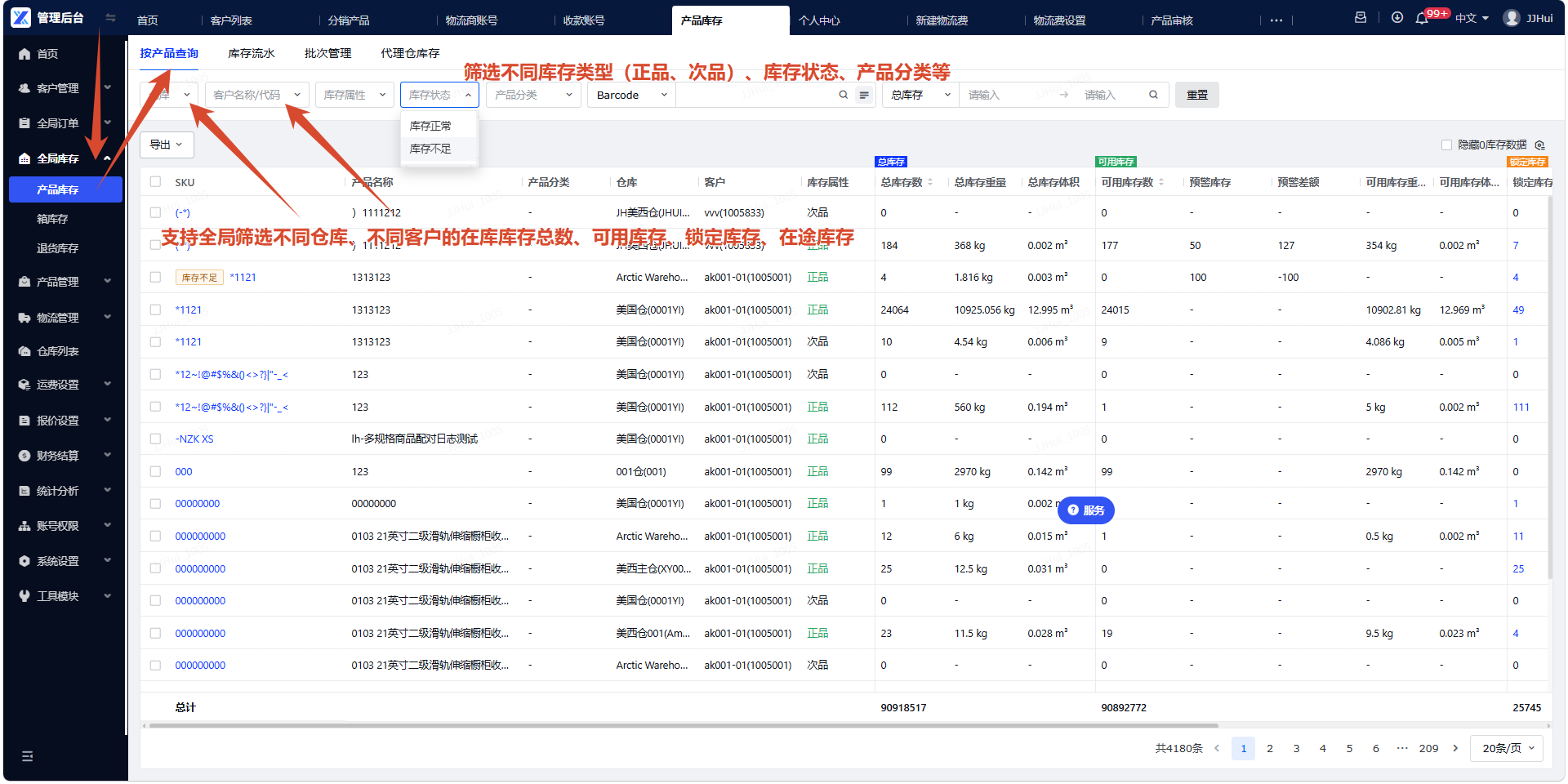Switch to the 批次管理 tab
This screenshot has height=784, width=1568.
point(327,53)
